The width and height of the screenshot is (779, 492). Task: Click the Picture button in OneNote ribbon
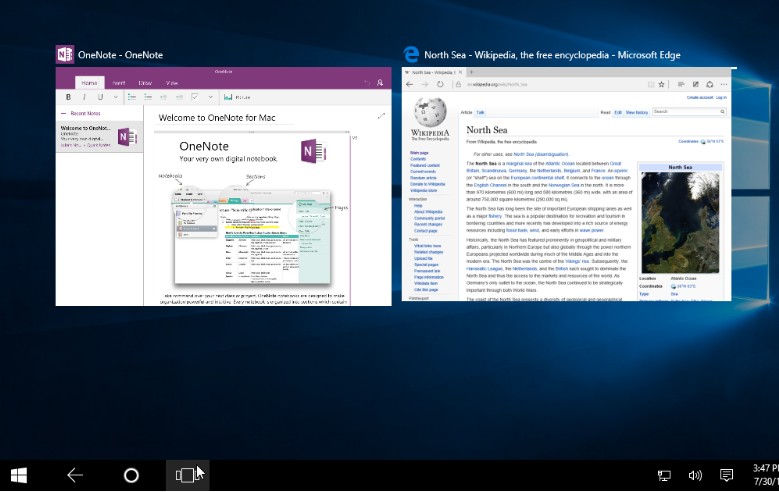(237, 97)
